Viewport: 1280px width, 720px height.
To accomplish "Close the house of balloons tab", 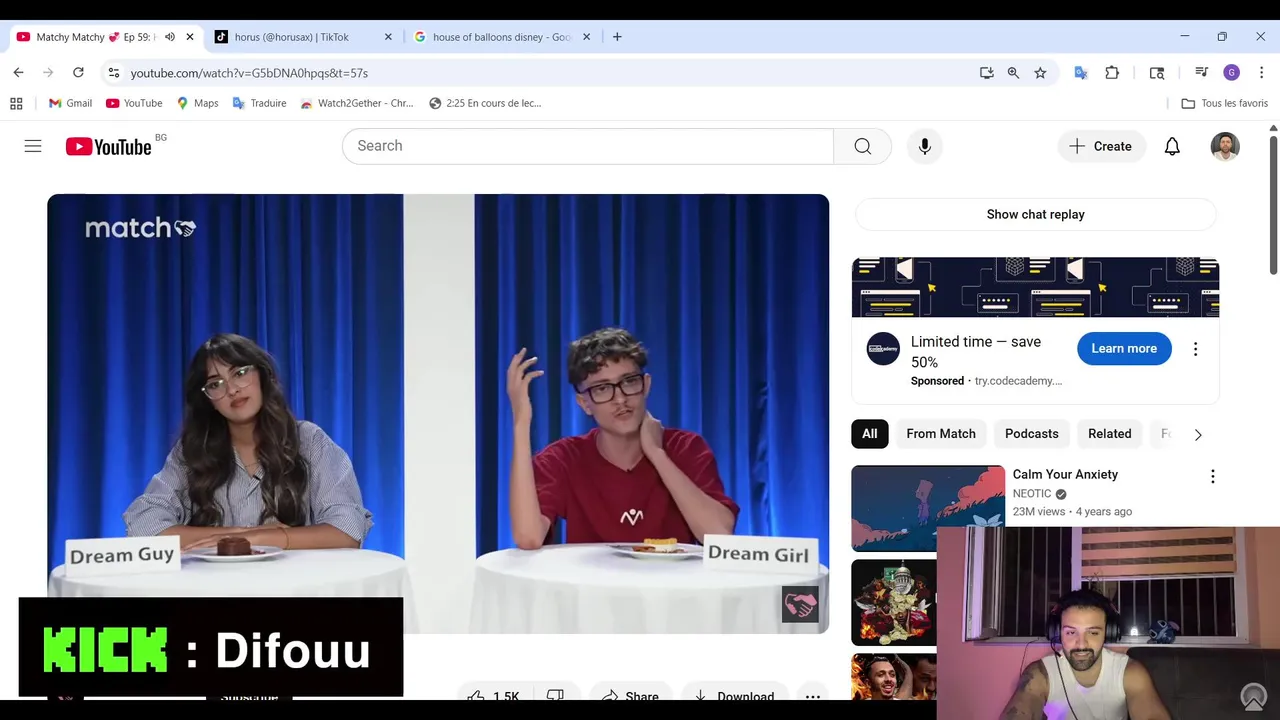I will (x=586, y=37).
